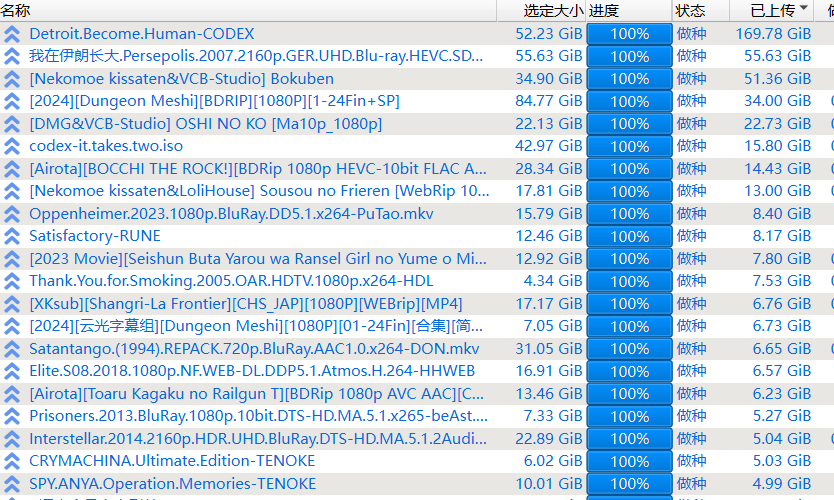
Task: Click seeding icon for Satantango row
Action: (x=12, y=348)
